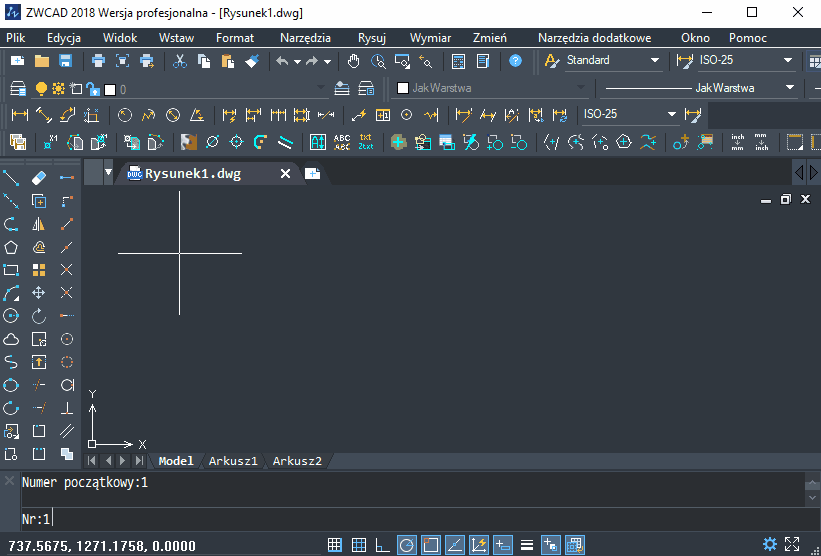Open the ISO-25 dimension style dropdown
The width and height of the screenshot is (821, 556).
pos(788,61)
